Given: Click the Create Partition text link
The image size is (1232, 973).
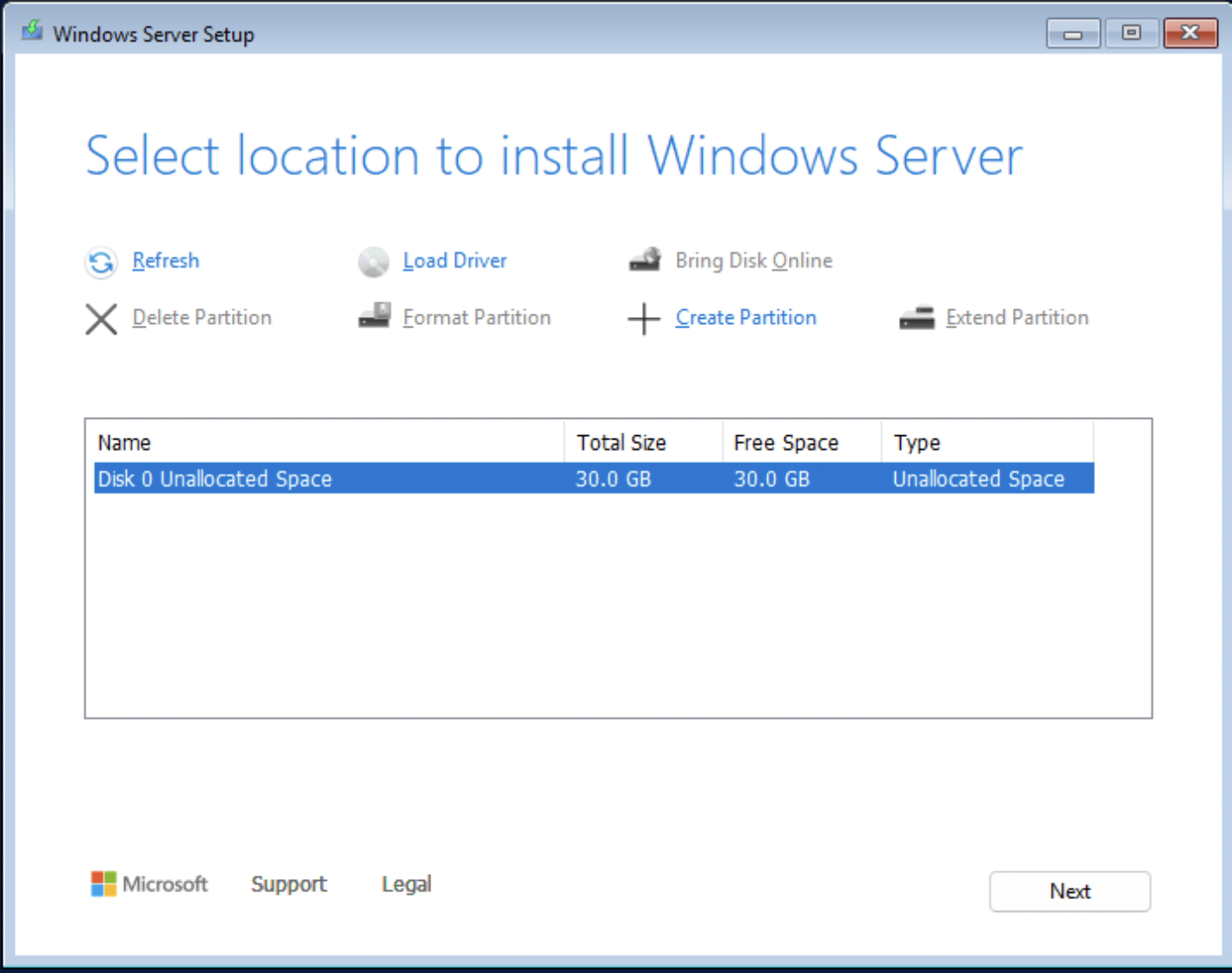Looking at the screenshot, I should click(745, 318).
